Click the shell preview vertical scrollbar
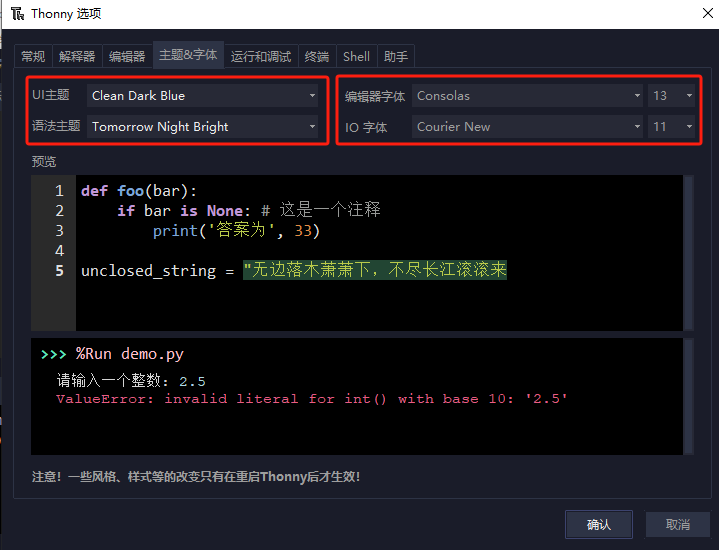Image resolution: width=719 pixels, height=550 pixels. click(x=688, y=397)
